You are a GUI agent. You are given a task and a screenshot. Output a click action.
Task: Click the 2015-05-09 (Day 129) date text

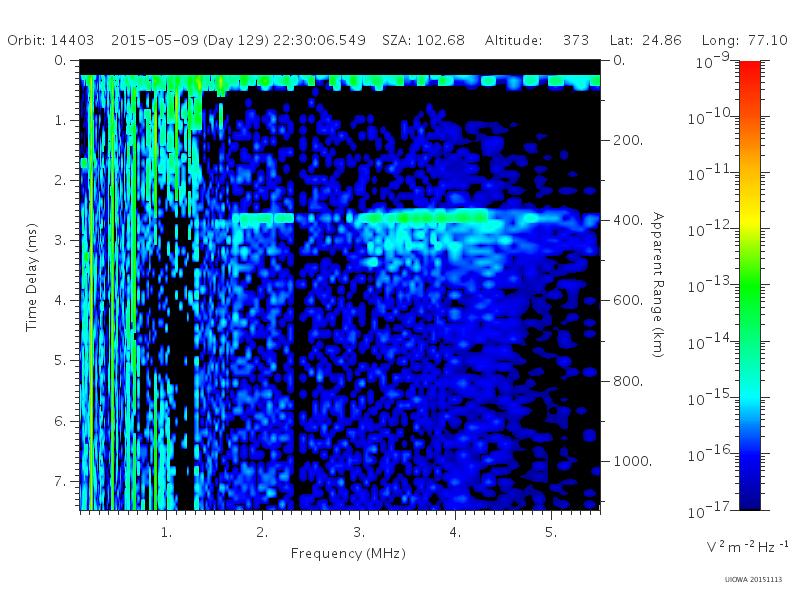pyautogui.click(x=190, y=40)
